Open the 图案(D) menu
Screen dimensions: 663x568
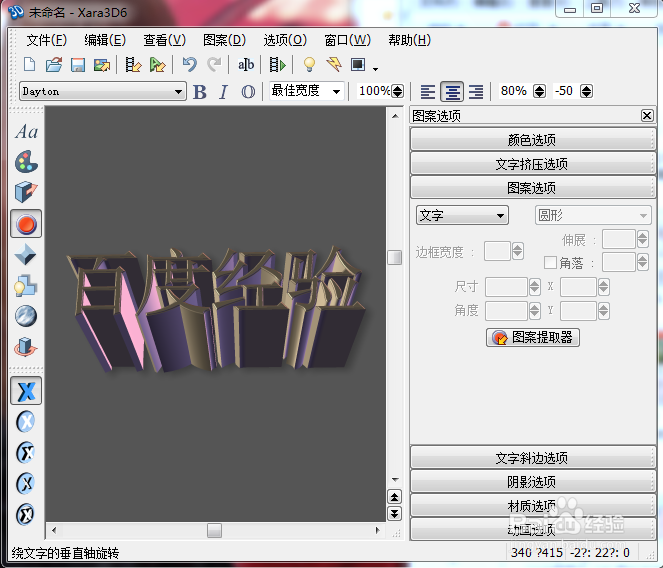pos(224,41)
